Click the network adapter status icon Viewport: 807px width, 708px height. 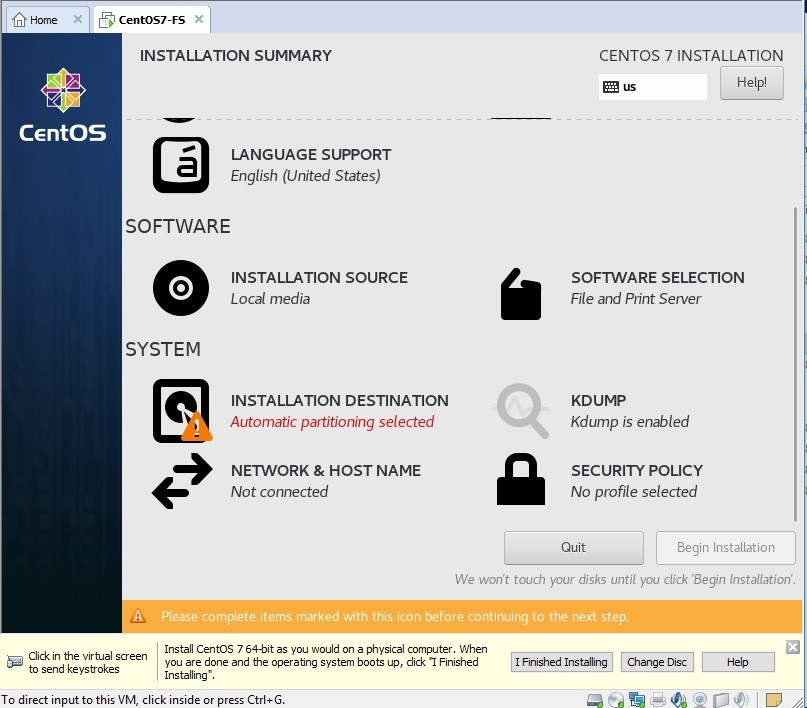637,699
